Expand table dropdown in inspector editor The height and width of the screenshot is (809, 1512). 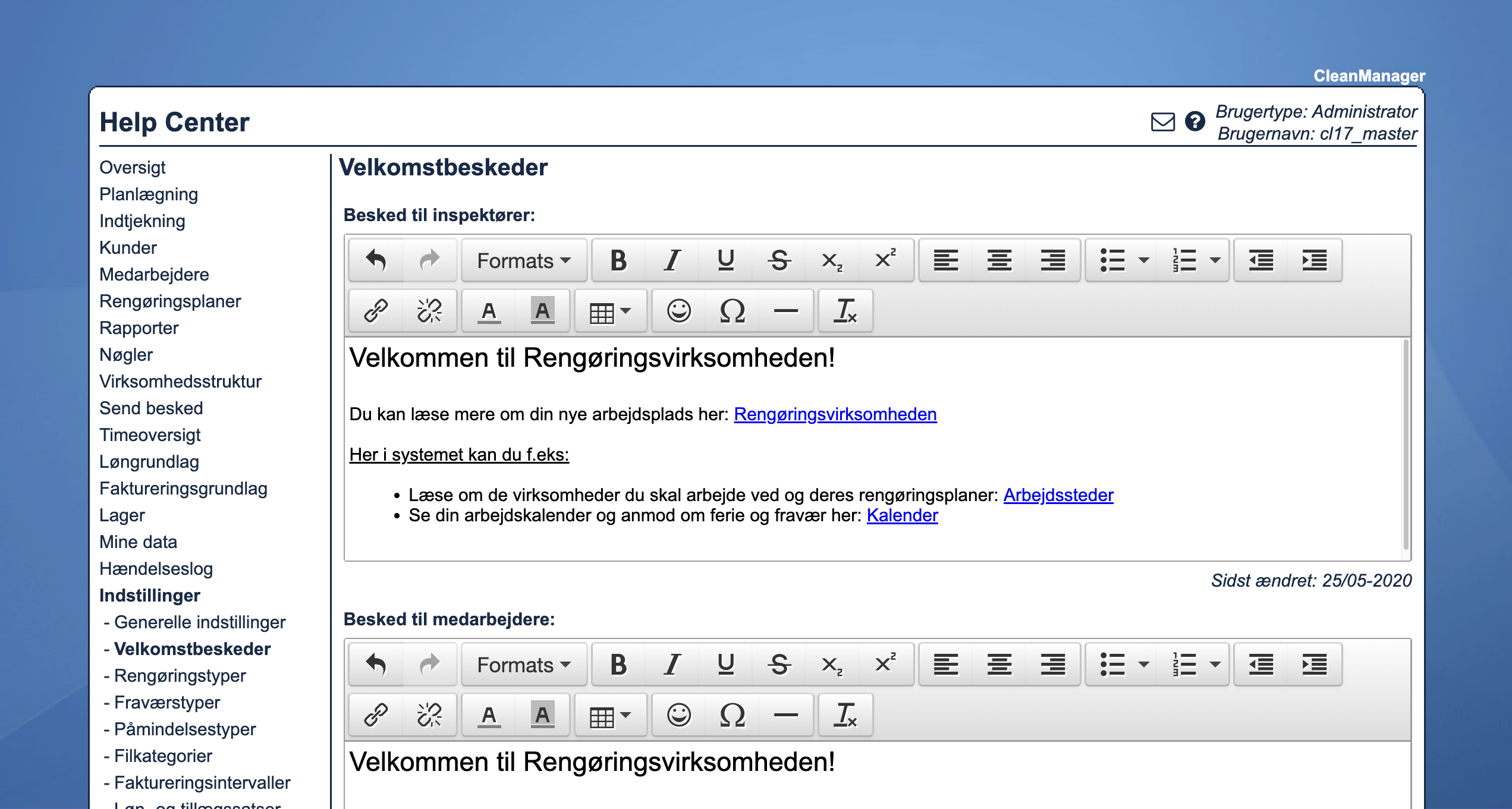(610, 311)
